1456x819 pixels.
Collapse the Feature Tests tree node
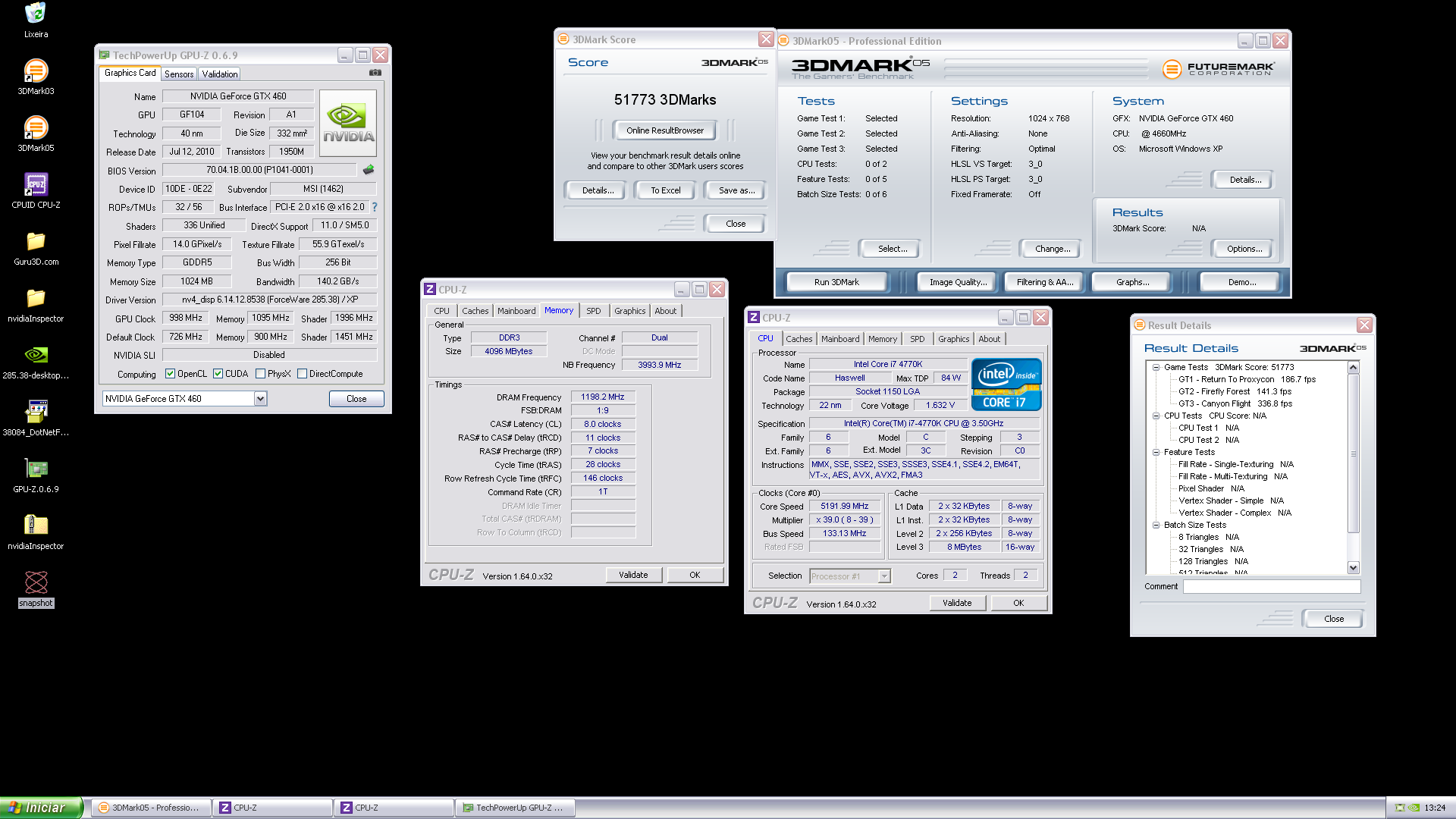[1156, 452]
